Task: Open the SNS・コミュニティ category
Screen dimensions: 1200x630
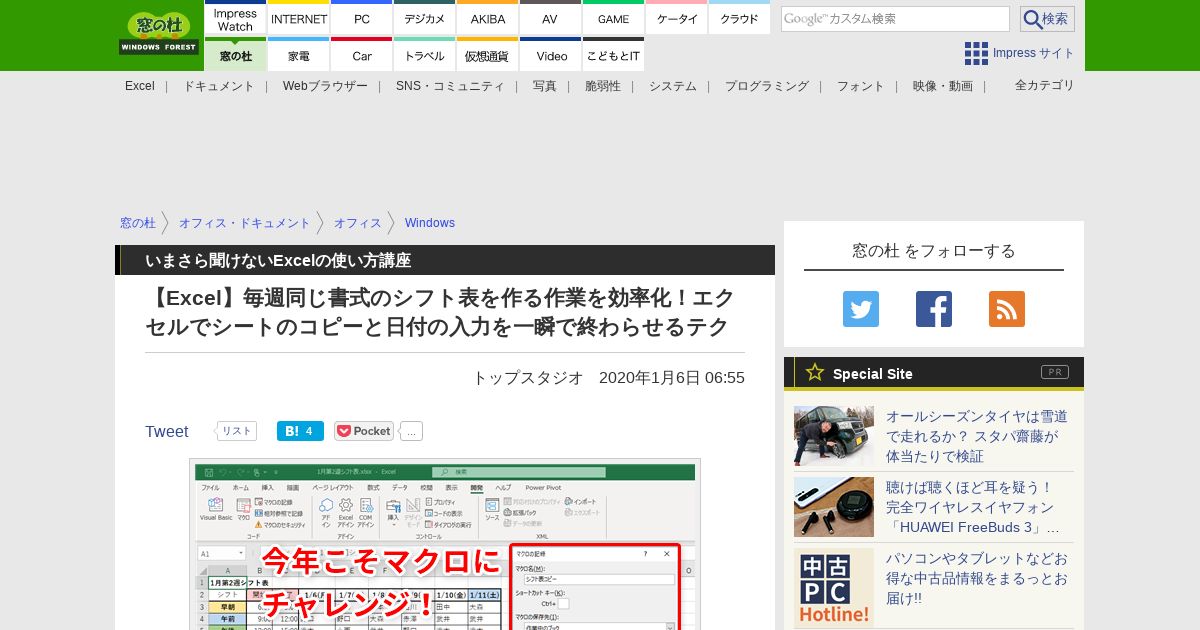Action: [450, 86]
